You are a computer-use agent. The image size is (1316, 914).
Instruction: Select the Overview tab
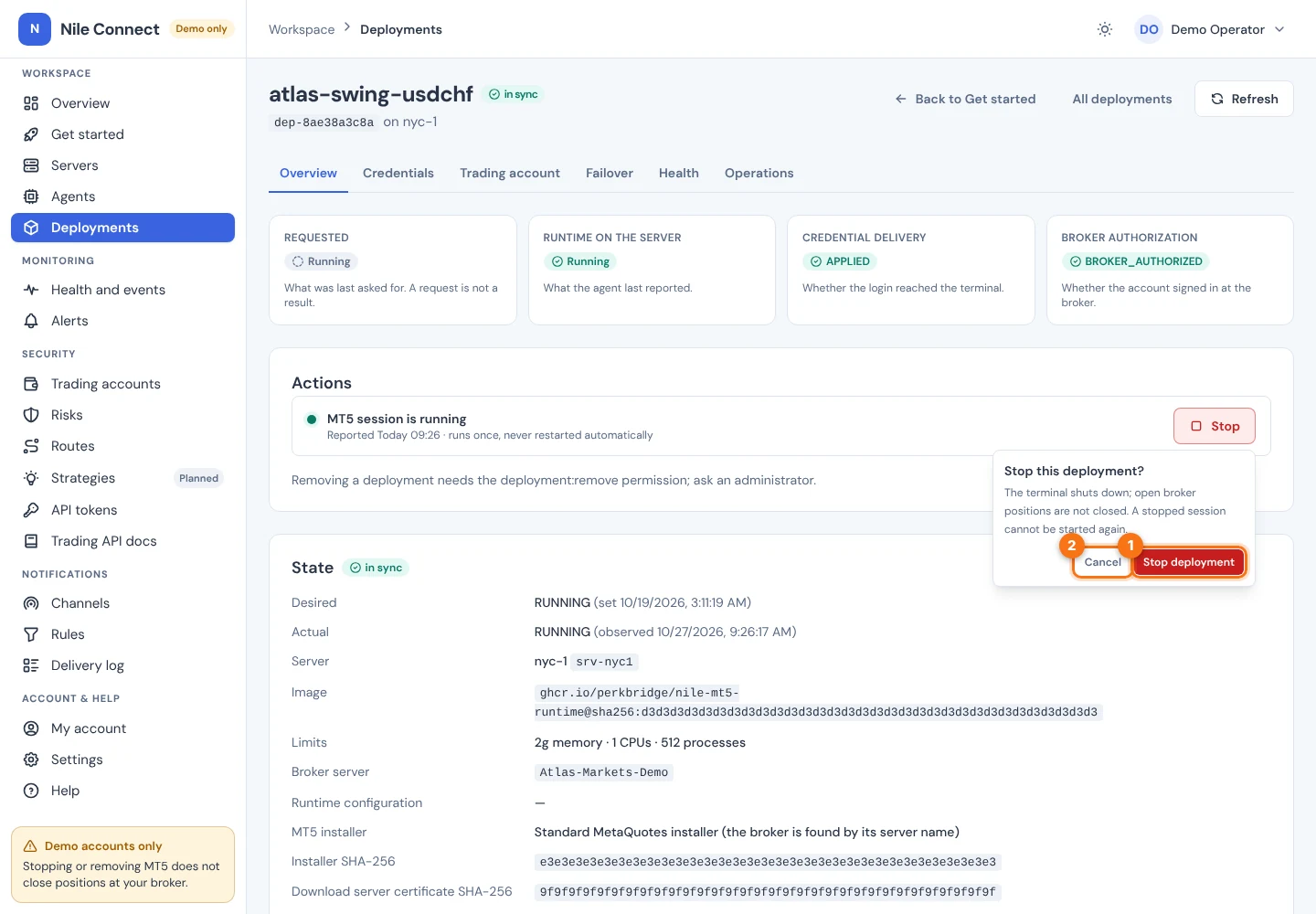[308, 173]
